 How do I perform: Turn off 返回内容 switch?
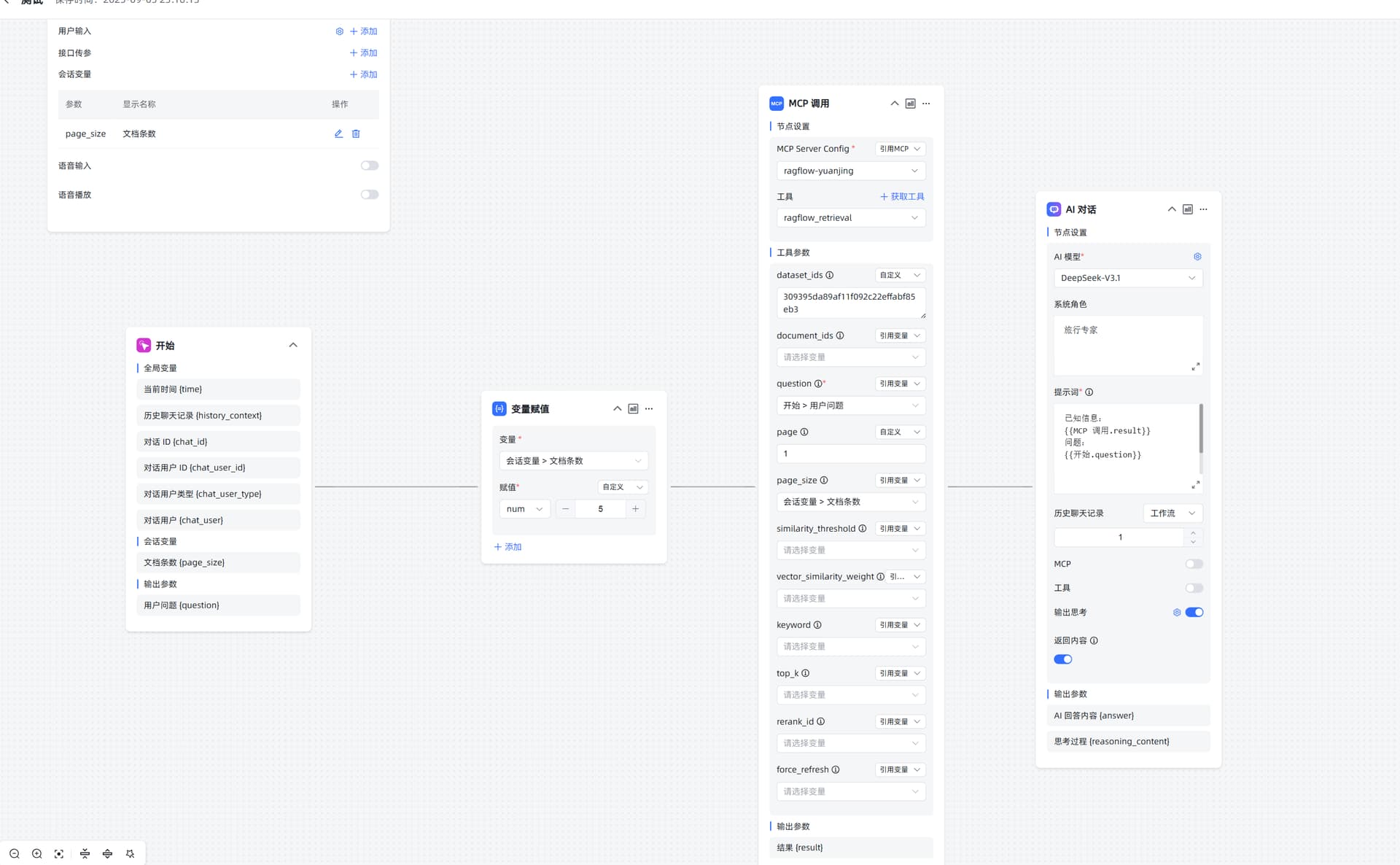(x=1062, y=659)
